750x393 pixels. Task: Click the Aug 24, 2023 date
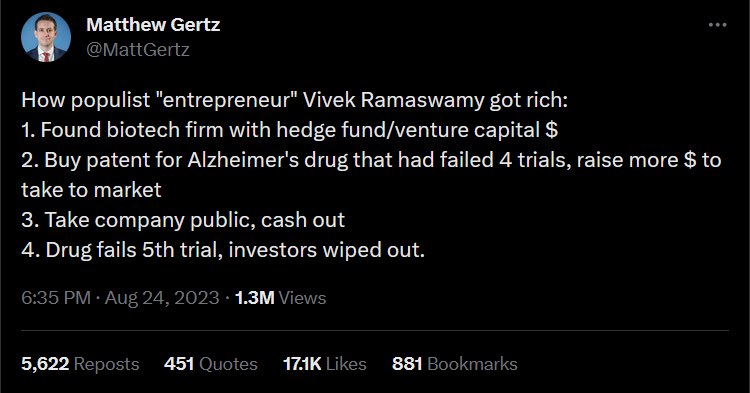pos(162,298)
